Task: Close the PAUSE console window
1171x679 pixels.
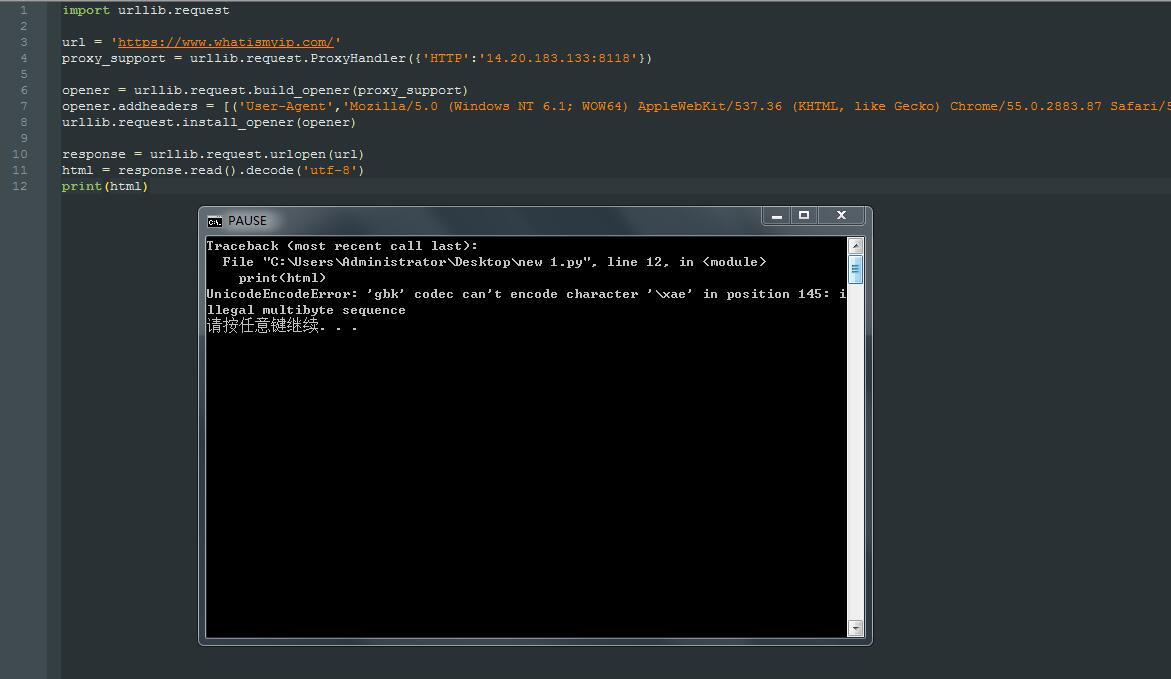Action: pyautogui.click(x=841, y=215)
